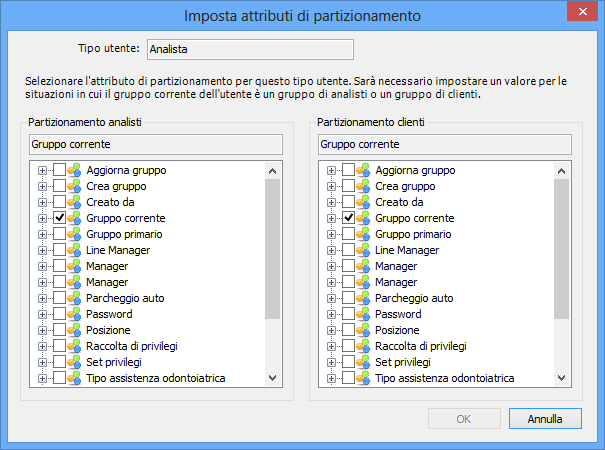
Task: Click the Crea gruppo icon in clienti list
Action: [363, 186]
